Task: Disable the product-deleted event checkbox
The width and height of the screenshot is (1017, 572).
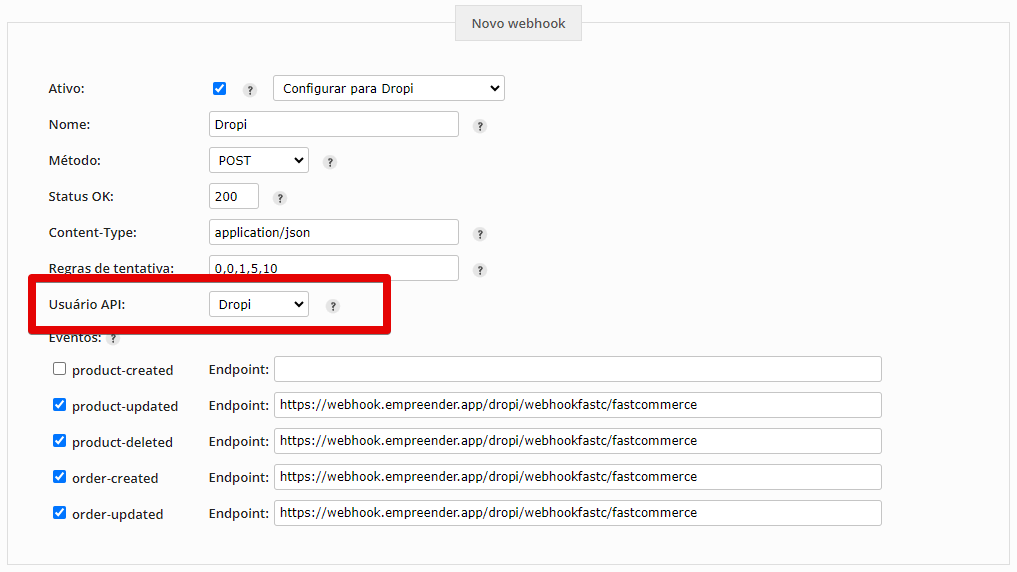Action: [x=60, y=441]
